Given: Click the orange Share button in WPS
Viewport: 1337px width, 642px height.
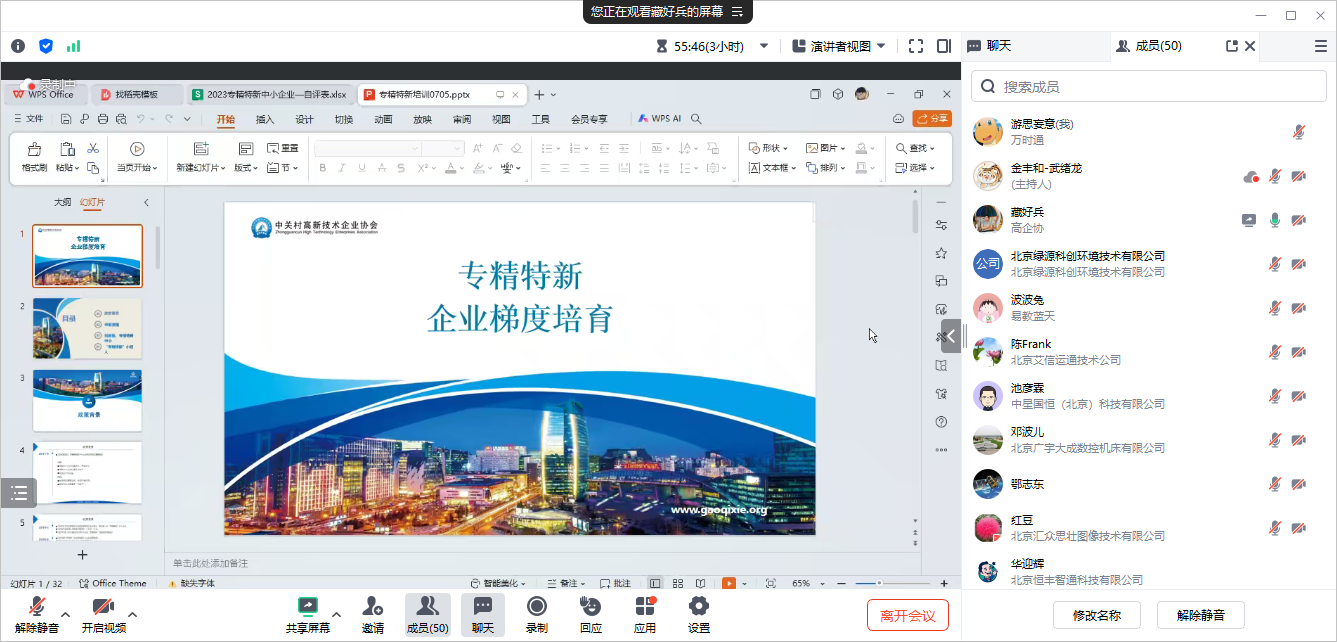Looking at the screenshot, I should pos(932,119).
